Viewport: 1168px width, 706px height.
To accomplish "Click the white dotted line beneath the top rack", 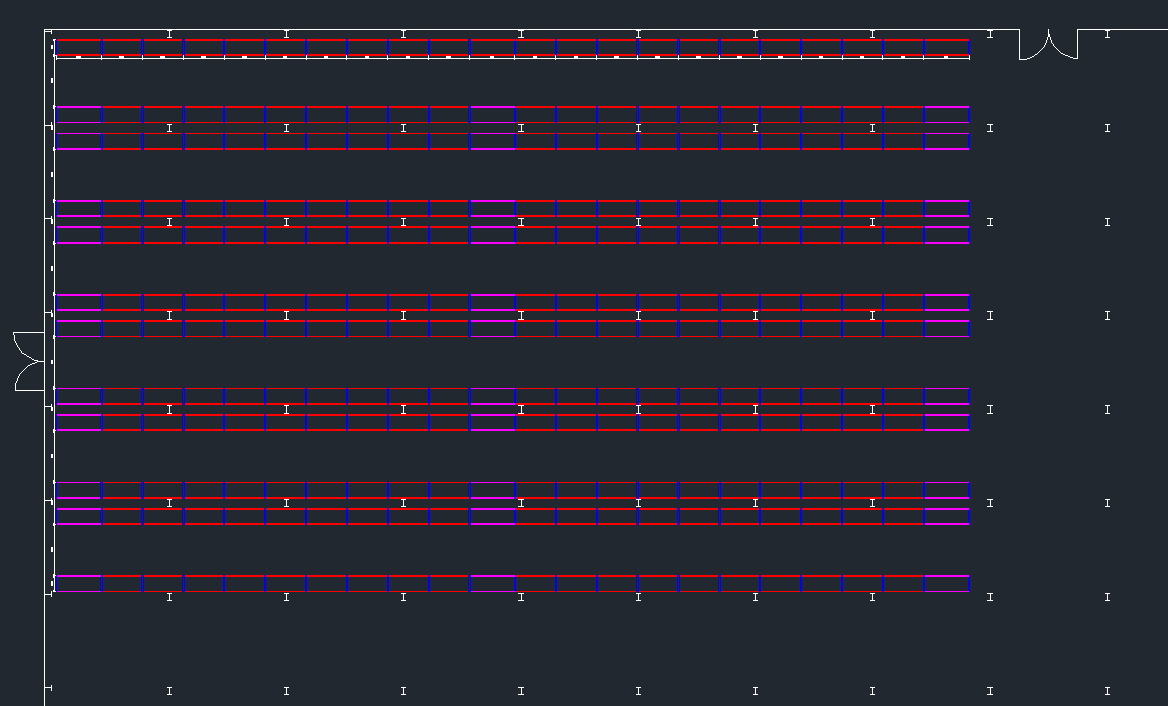I will tap(500, 58).
